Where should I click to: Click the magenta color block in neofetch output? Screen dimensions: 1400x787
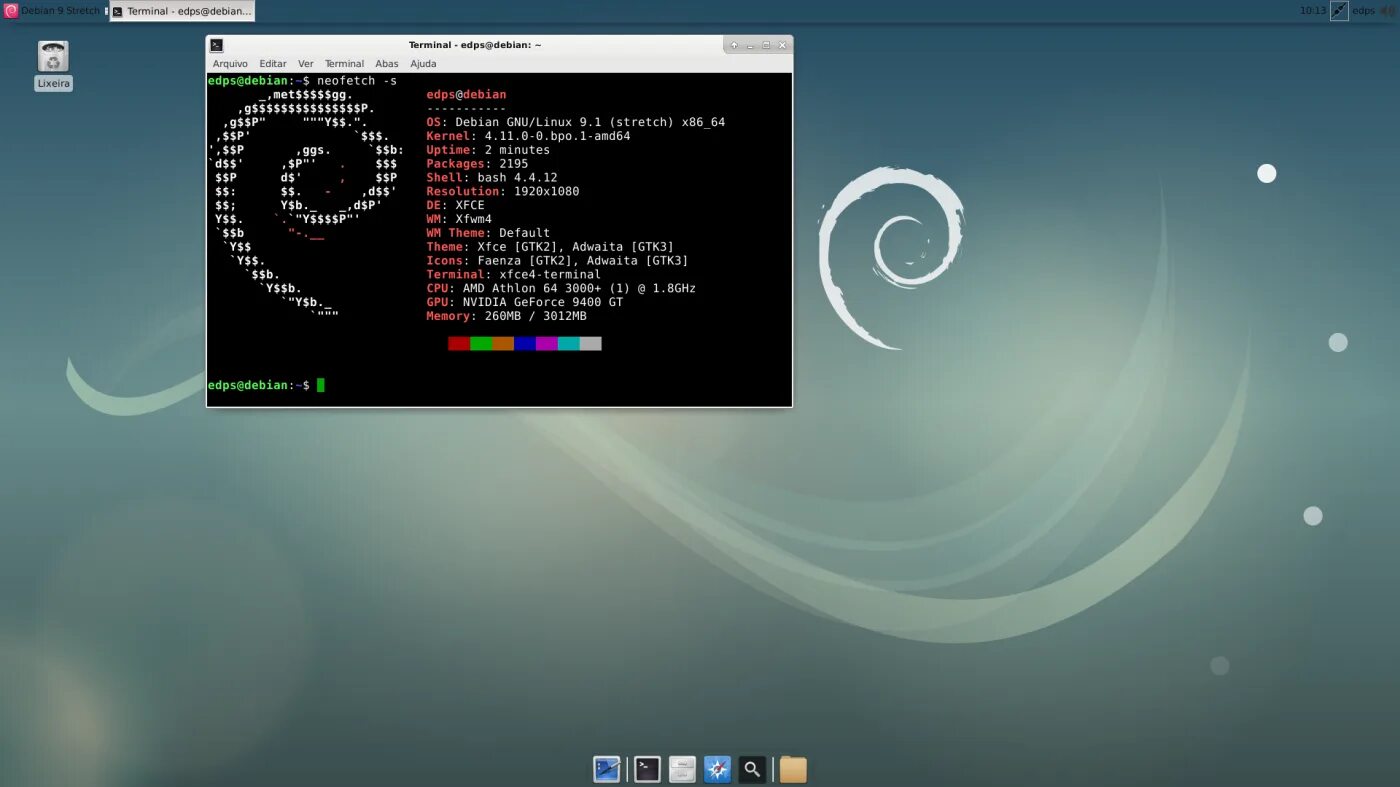(x=547, y=343)
